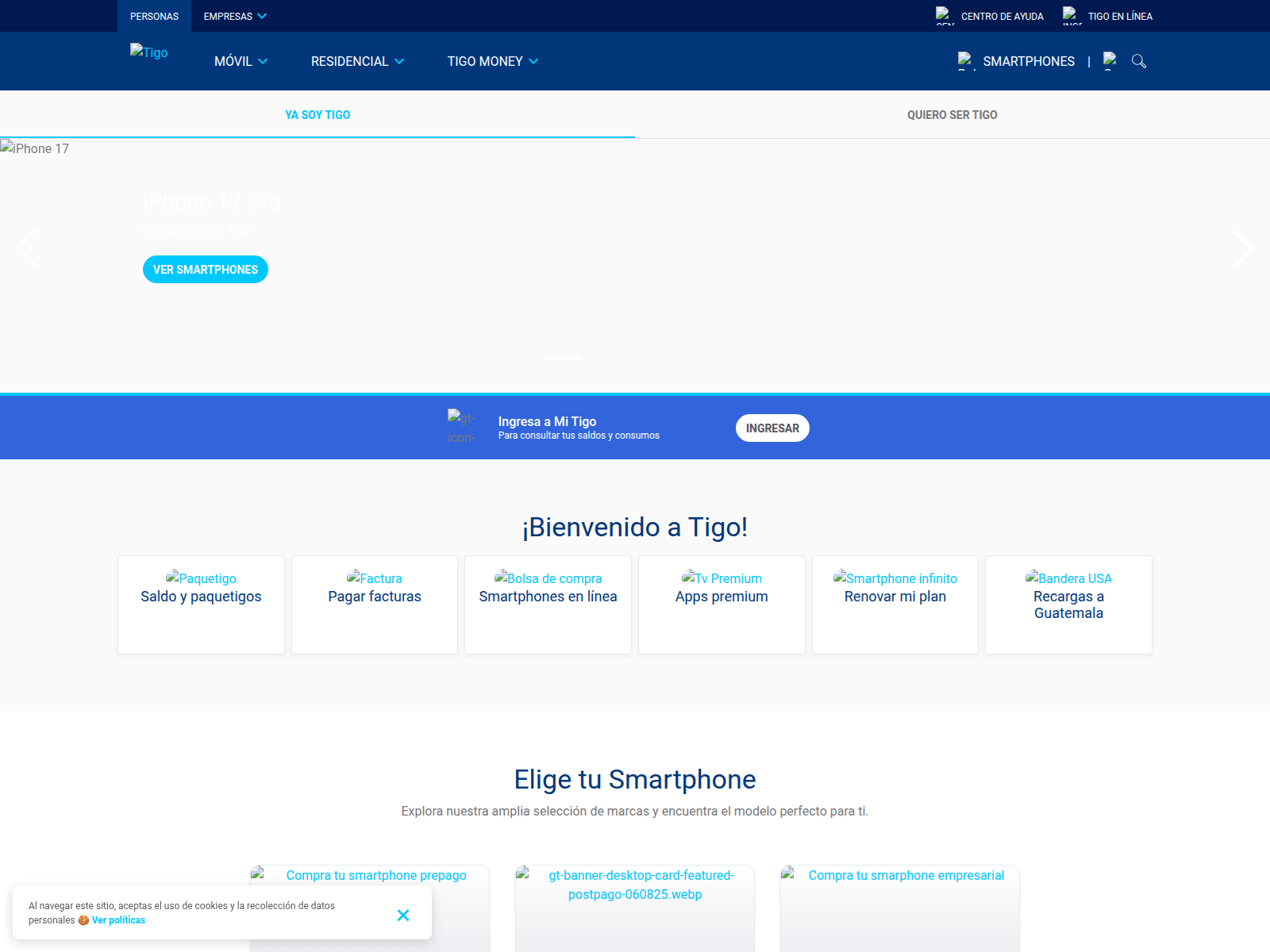This screenshot has height=952, width=1270.
Task: Go to next carousel slide arrow
Action: 1243,248
